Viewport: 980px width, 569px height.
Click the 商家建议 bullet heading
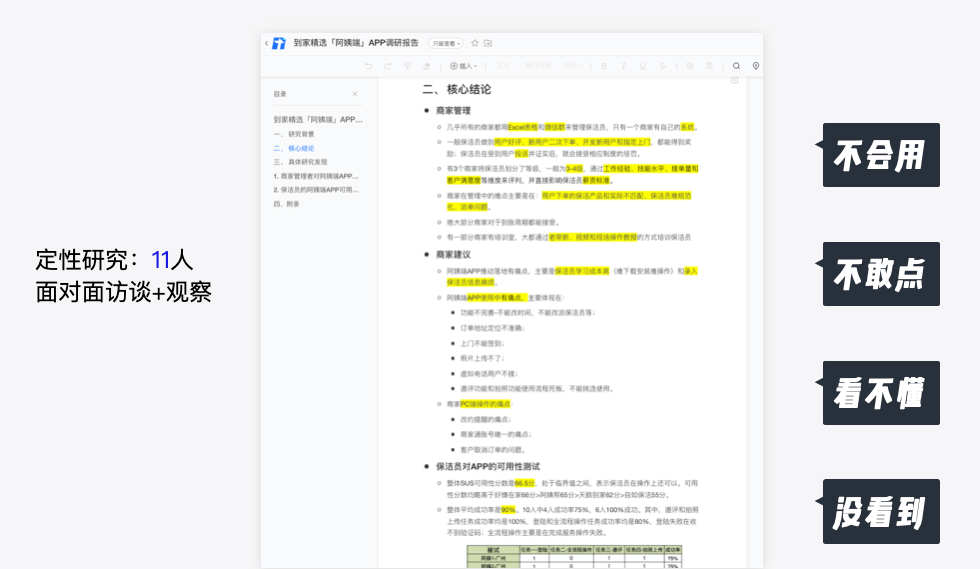coord(453,254)
